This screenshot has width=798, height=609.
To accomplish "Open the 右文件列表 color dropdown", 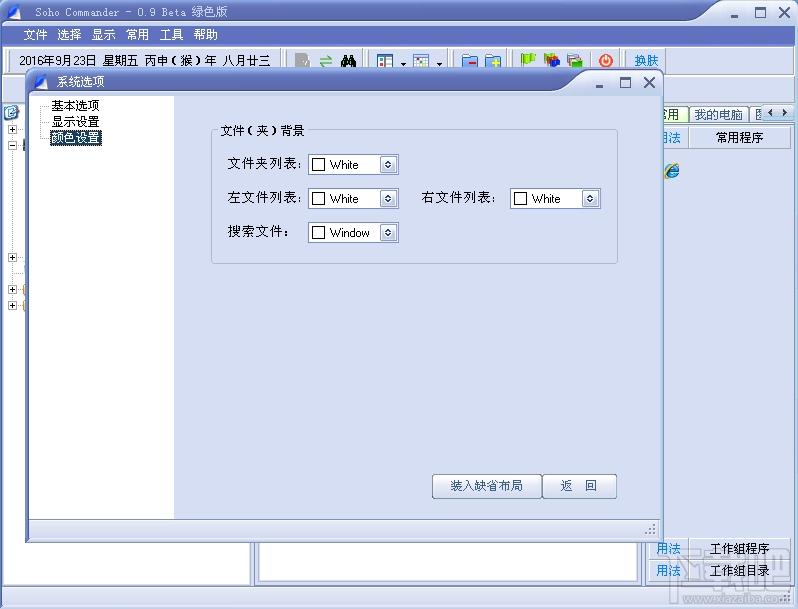I will (x=590, y=199).
